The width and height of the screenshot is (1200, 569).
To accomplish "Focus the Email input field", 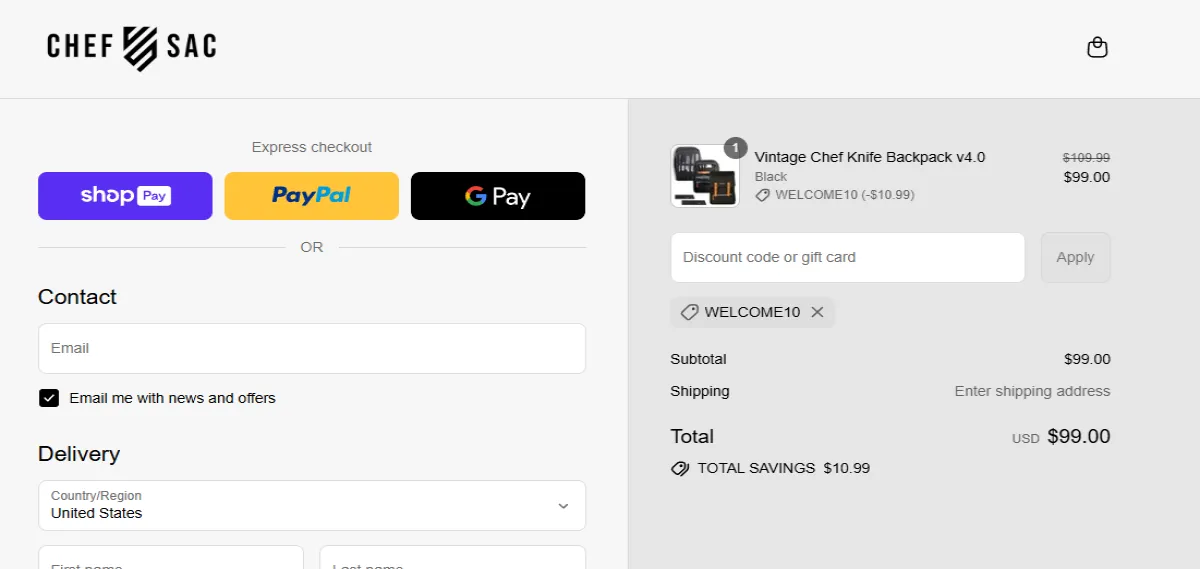I will [312, 348].
